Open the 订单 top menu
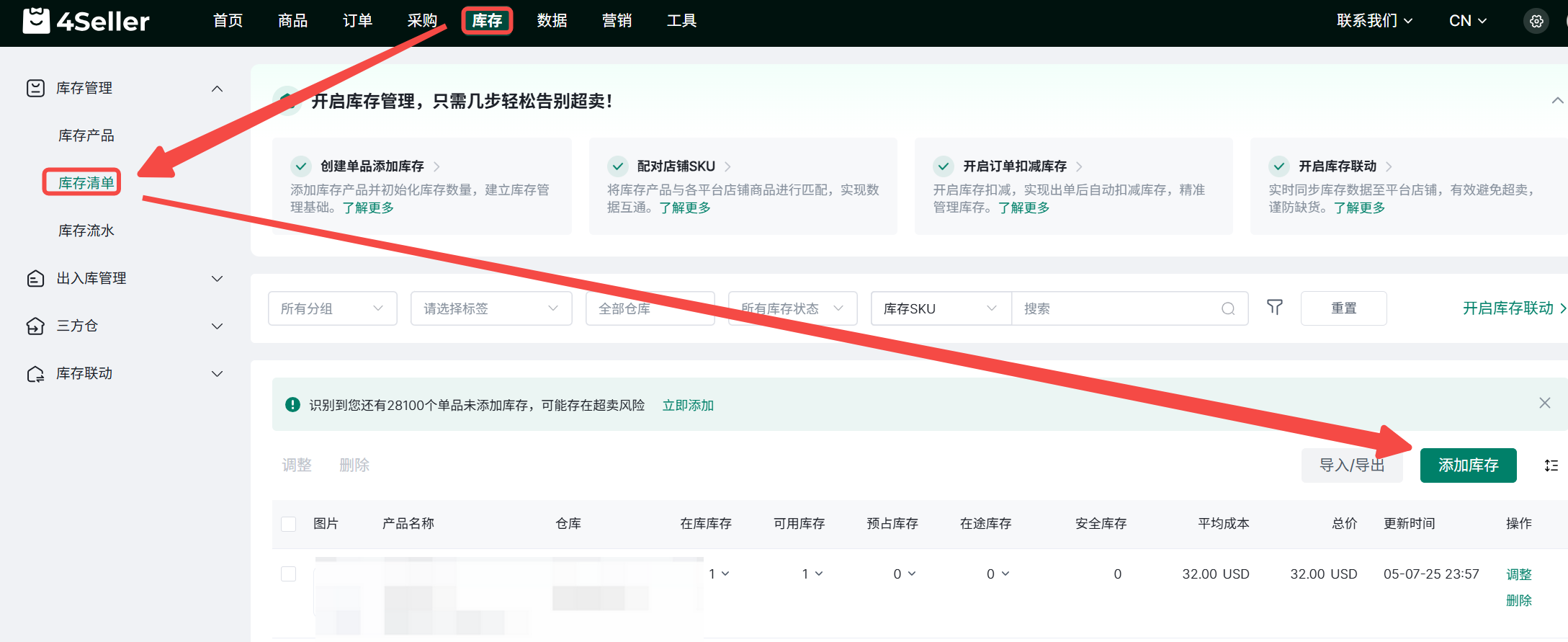This screenshot has height=642, width=1568. coord(357,21)
